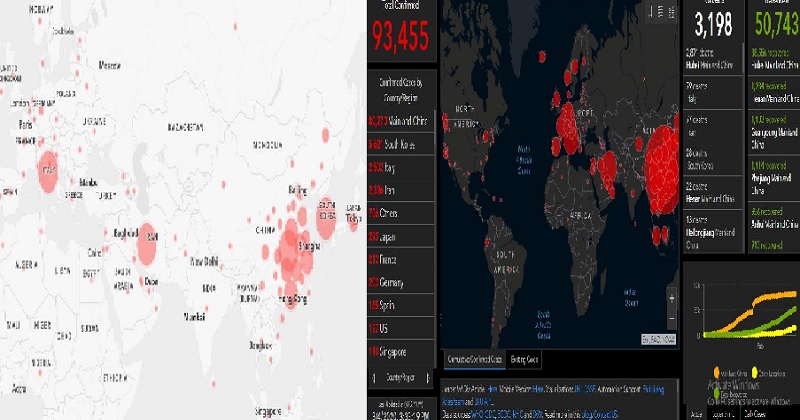Click the New Delhi label on light map

tap(205, 262)
